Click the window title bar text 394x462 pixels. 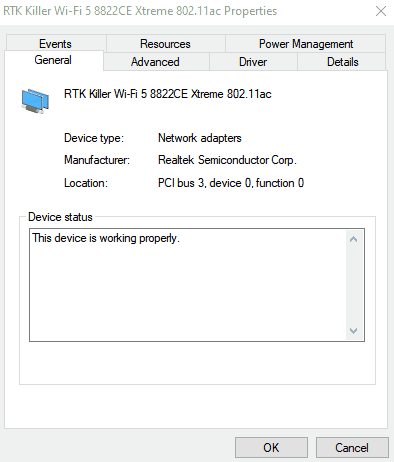click(140, 11)
